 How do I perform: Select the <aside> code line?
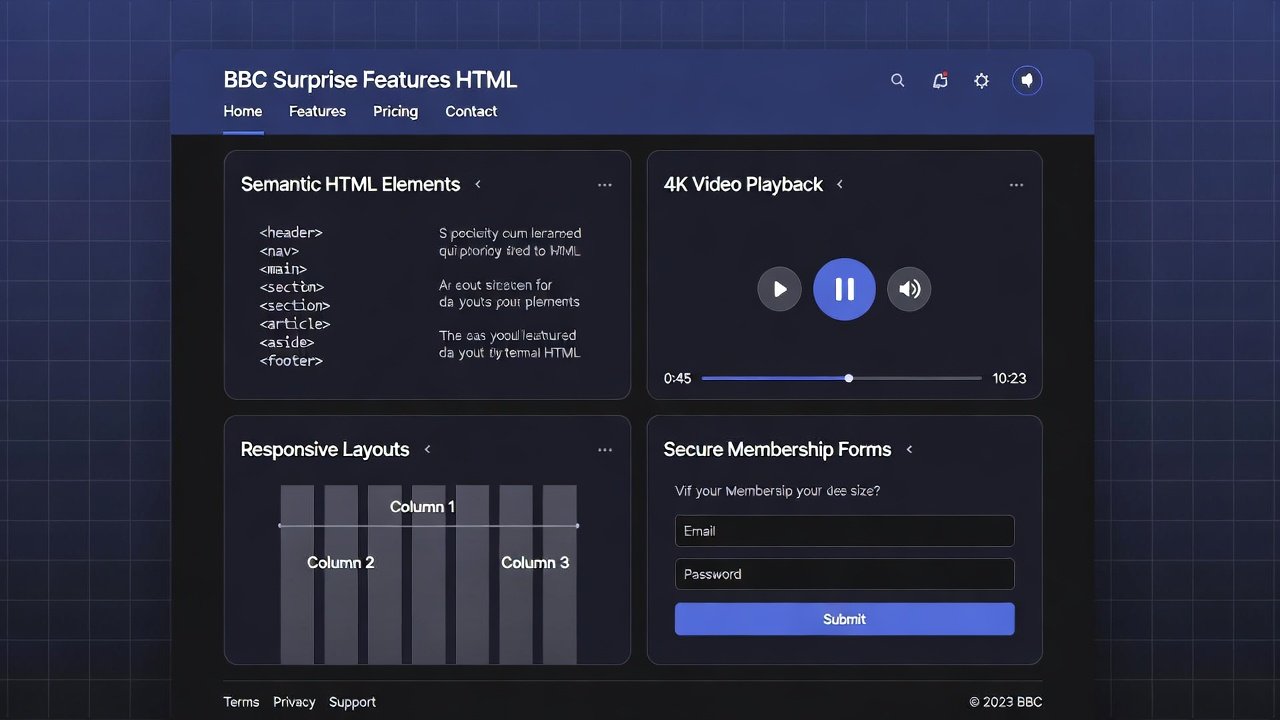coord(287,342)
